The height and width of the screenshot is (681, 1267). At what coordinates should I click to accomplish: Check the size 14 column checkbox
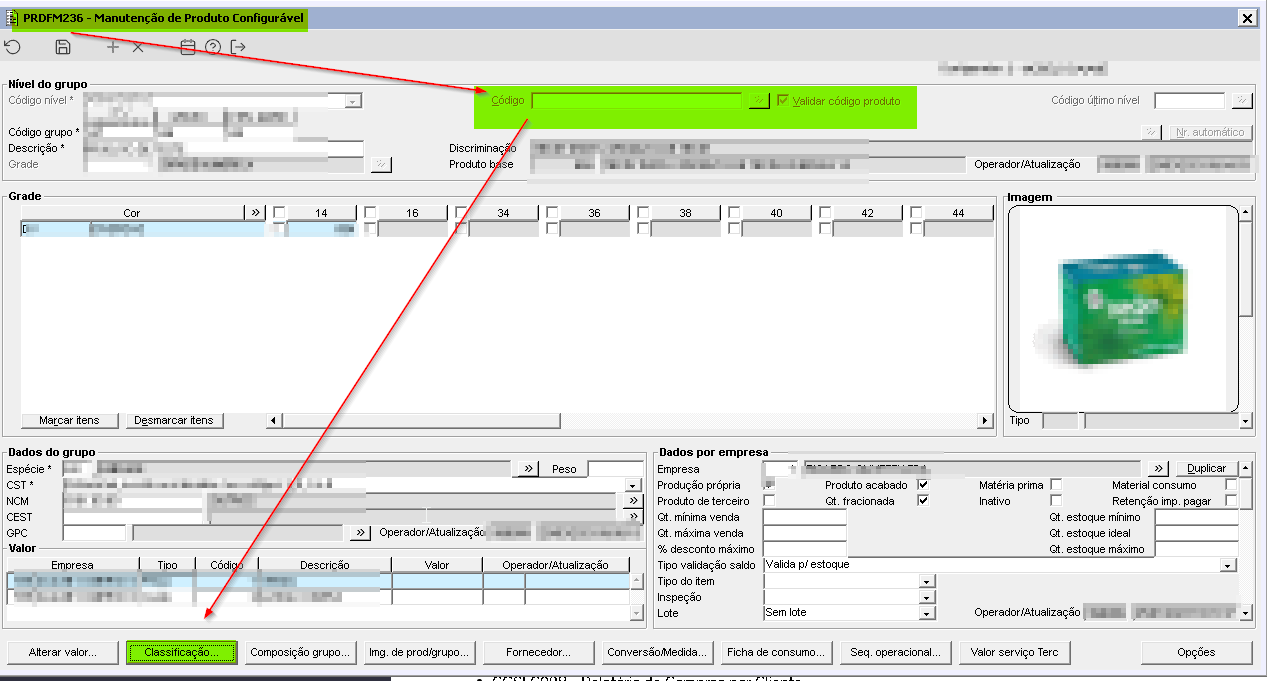coord(280,212)
